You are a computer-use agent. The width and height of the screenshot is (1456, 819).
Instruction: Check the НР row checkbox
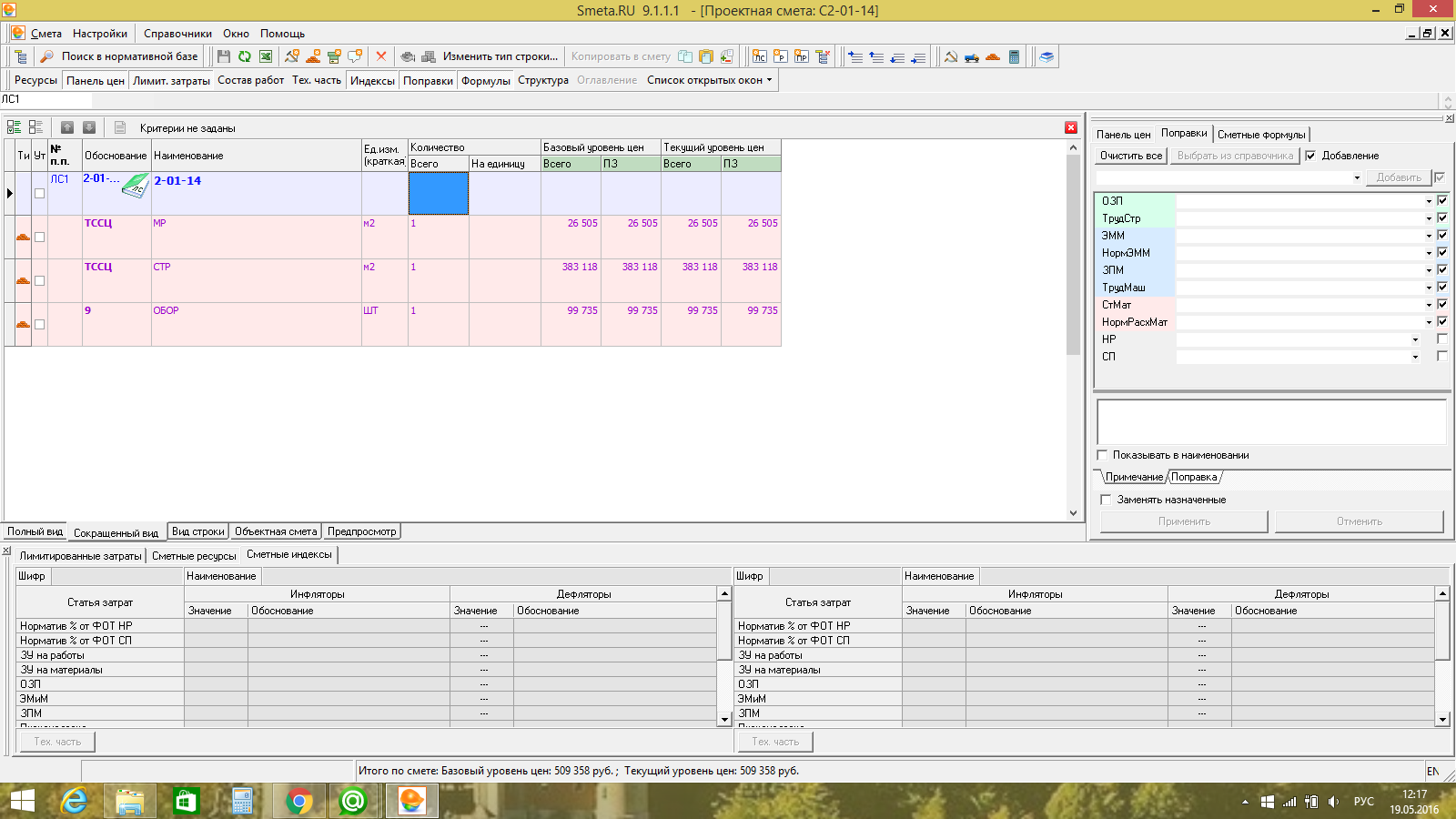pos(1441,339)
